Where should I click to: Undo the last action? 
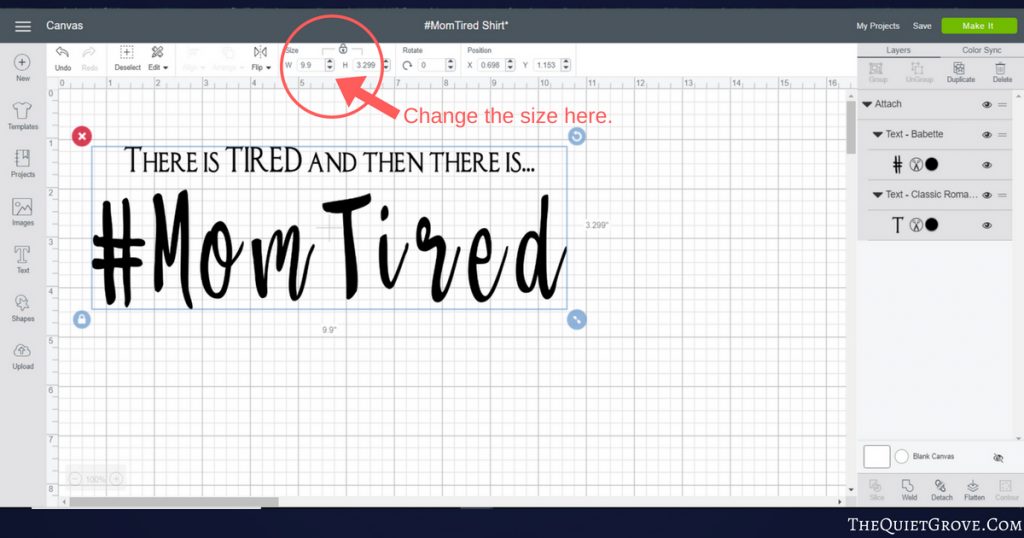point(63,58)
